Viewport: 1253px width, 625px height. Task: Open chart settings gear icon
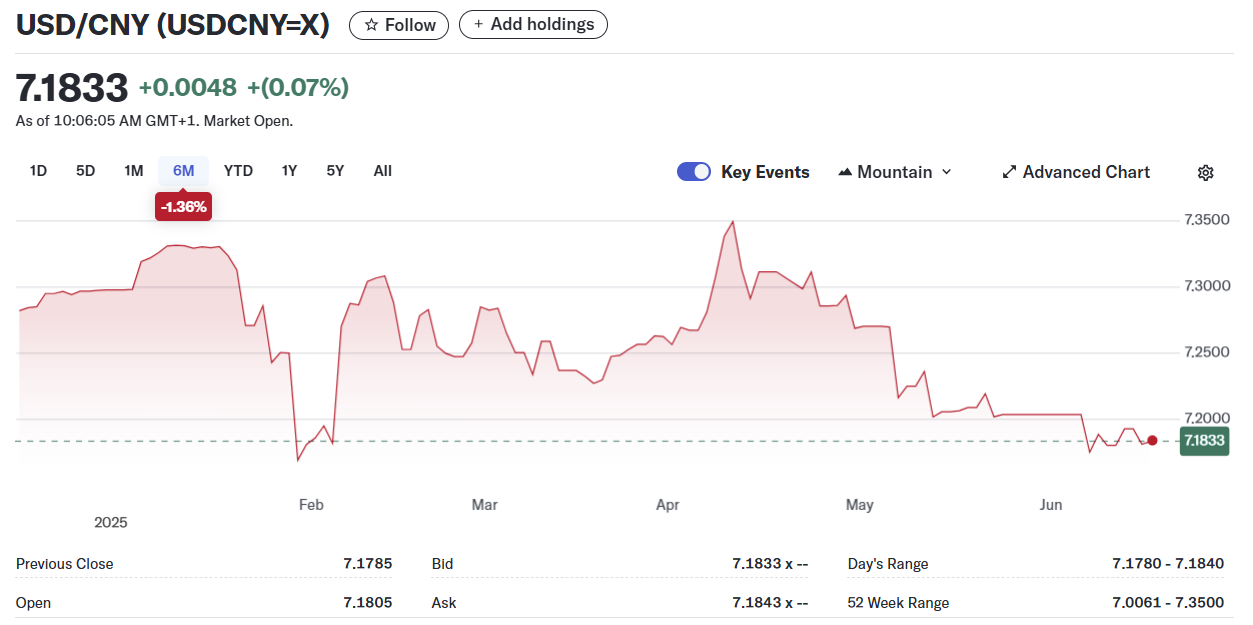click(x=1205, y=173)
